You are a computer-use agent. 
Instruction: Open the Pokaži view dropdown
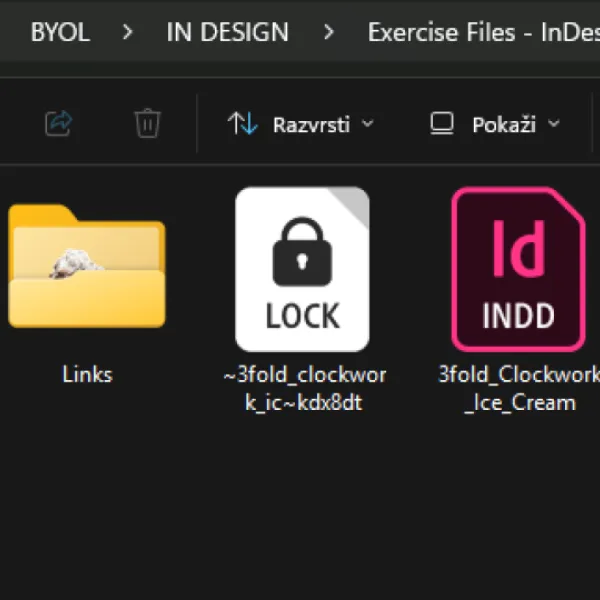click(x=495, y=124)
